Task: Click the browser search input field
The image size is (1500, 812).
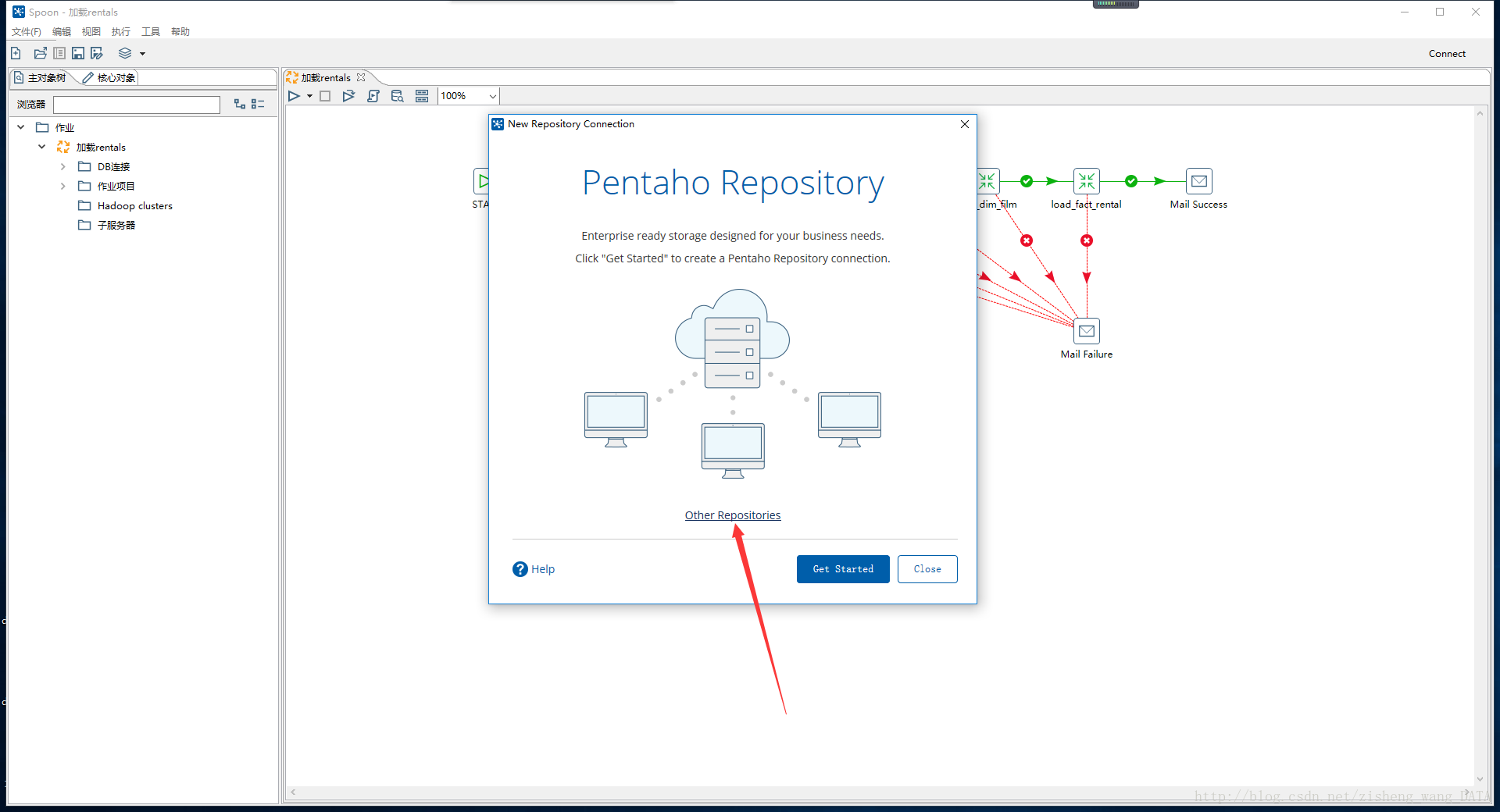Action: (137, 105)
